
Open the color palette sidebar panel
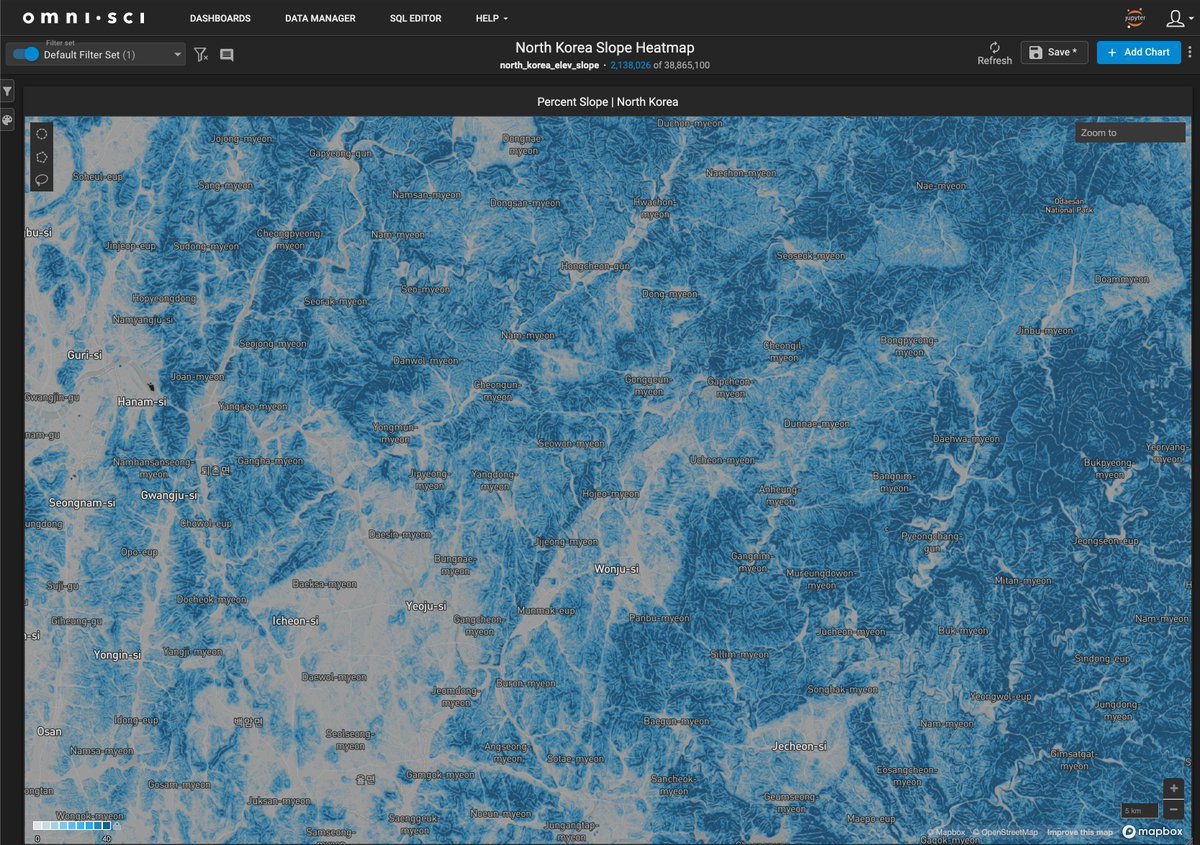point(7,120)
